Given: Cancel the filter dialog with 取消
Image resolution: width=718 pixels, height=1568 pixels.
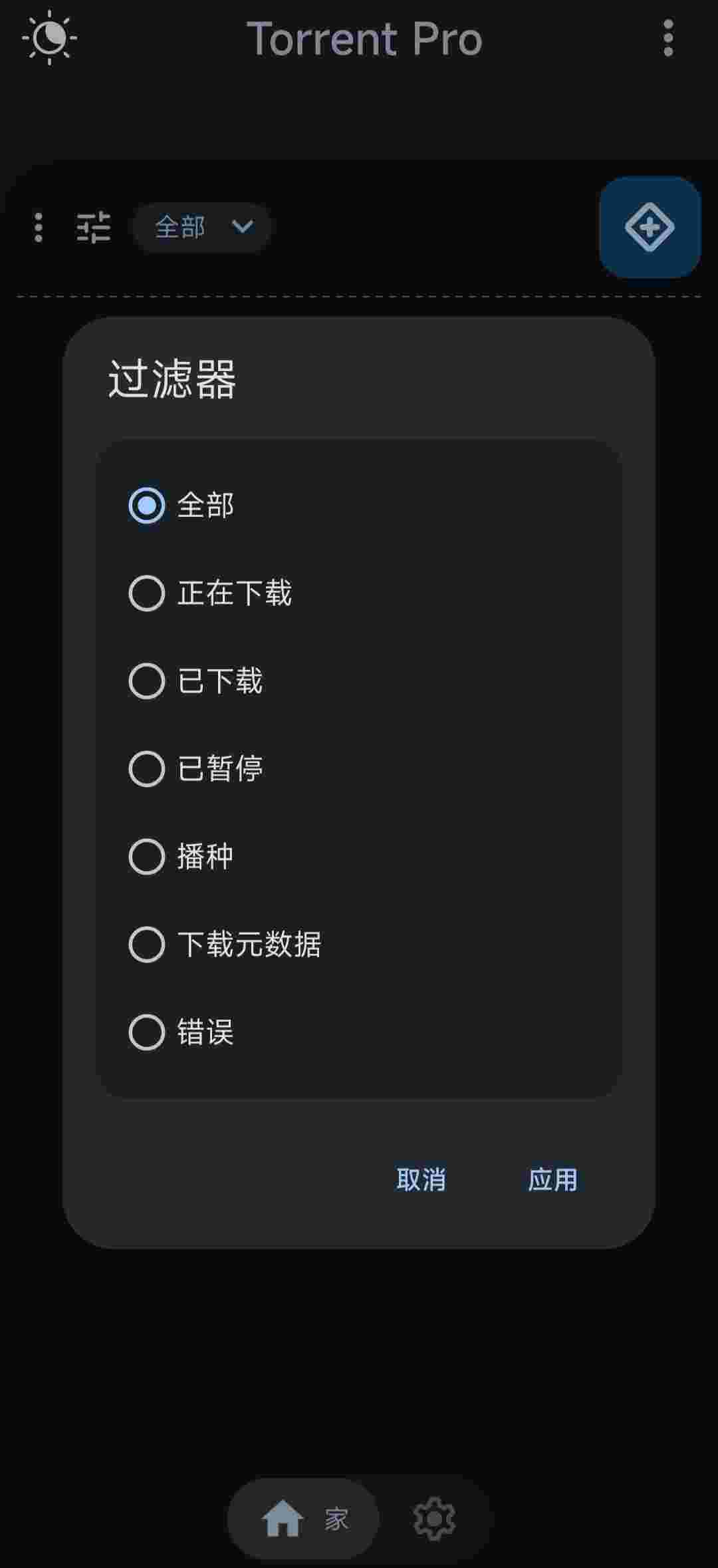Looking at the screenshot, I should click(x=421, y=1179).
